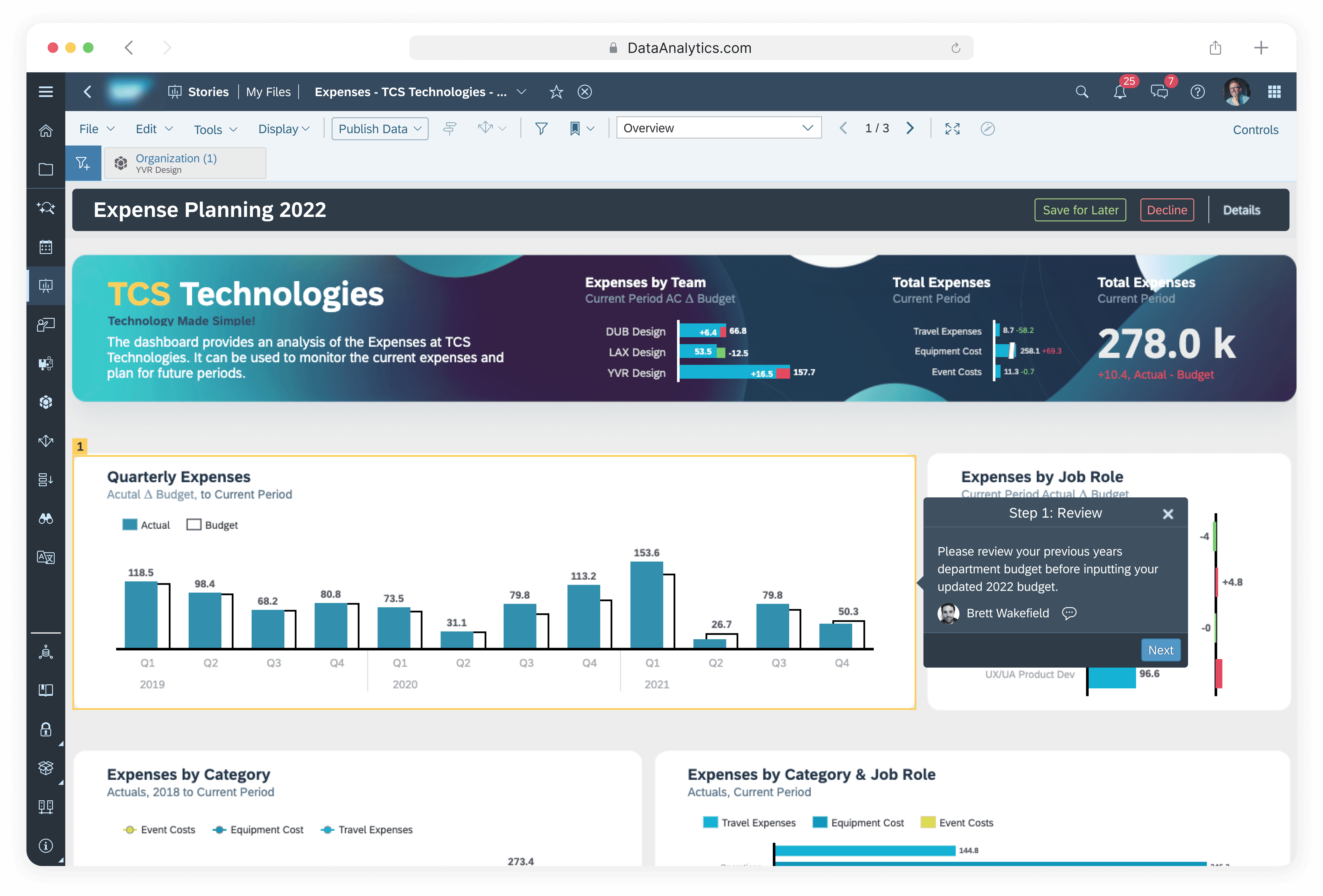Click the DataAnalytics.com address bar

(691, 48)
